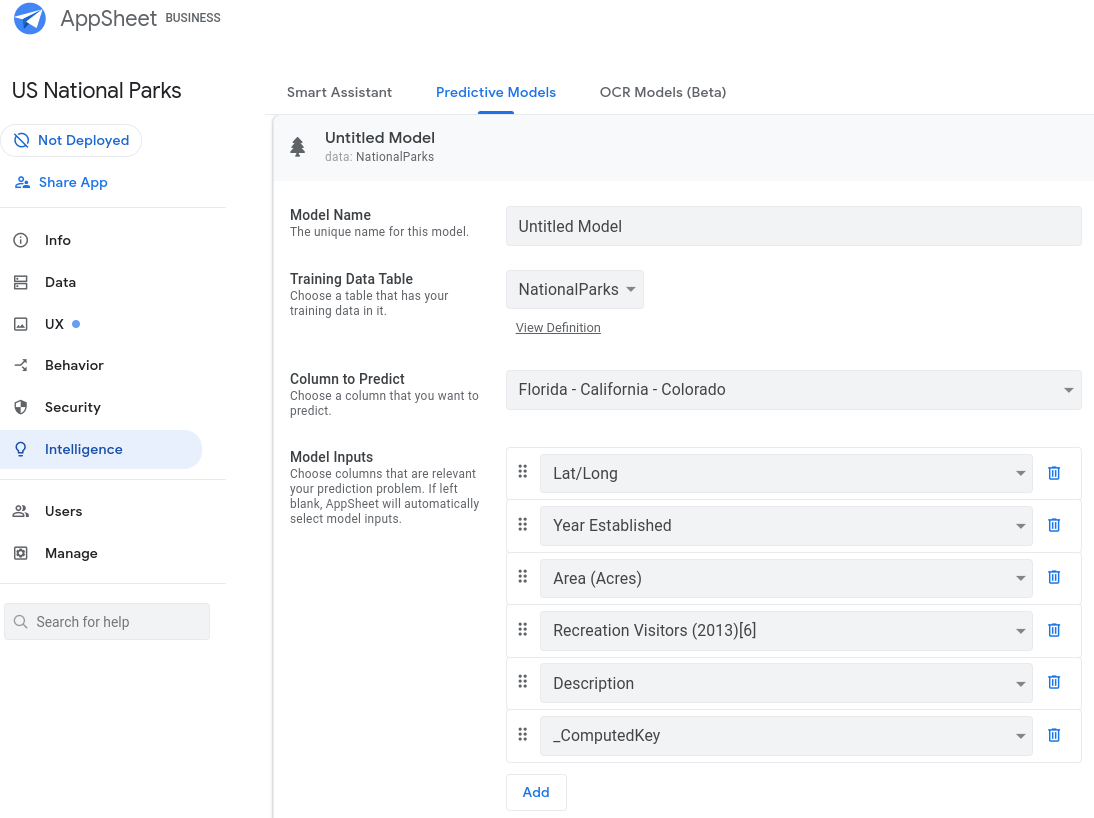Click the Security shield icon
The width and height of the screenshot is (1094, 818).
(21, 407)
